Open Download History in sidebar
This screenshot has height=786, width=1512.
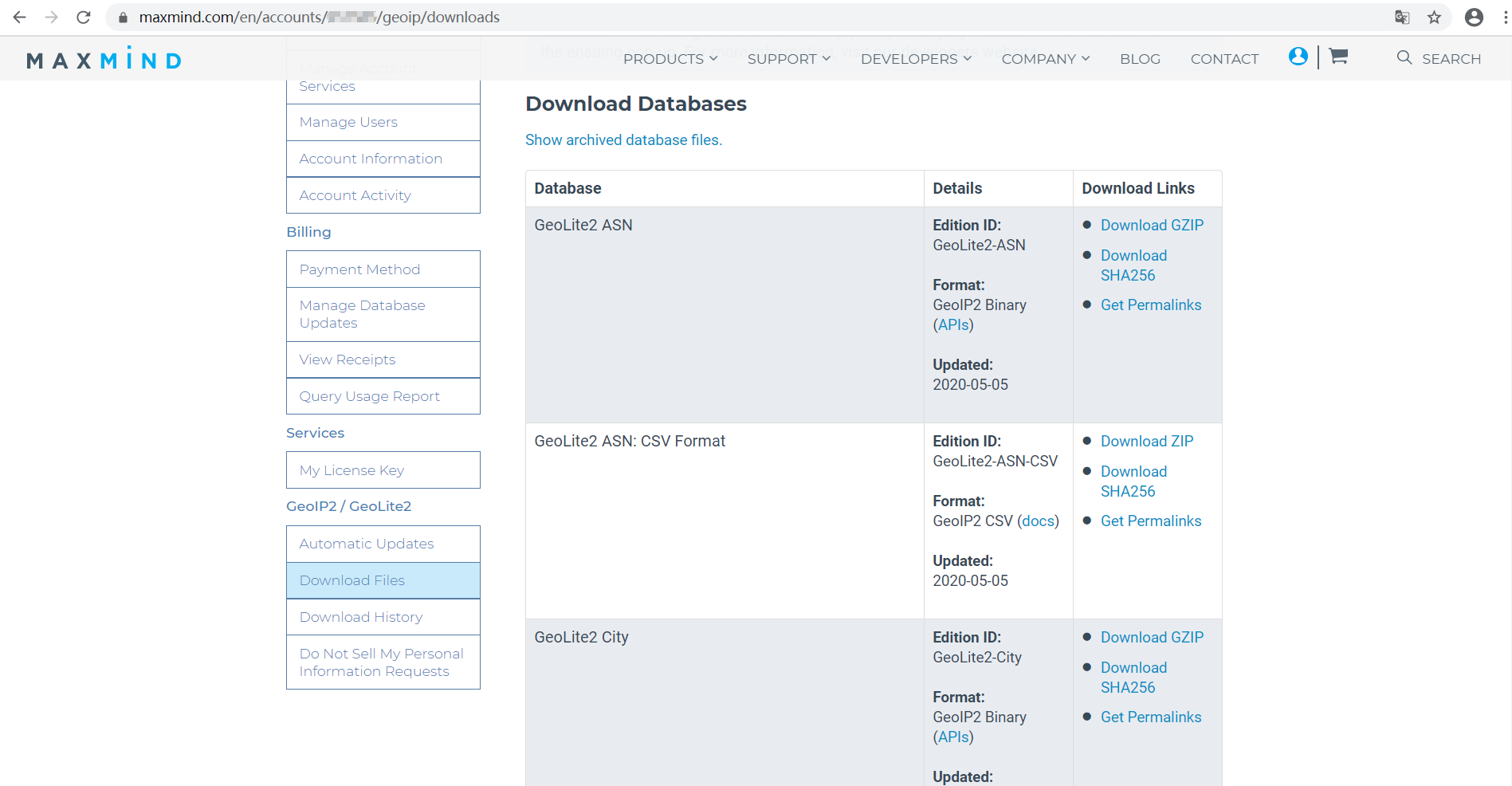[383, 617]
